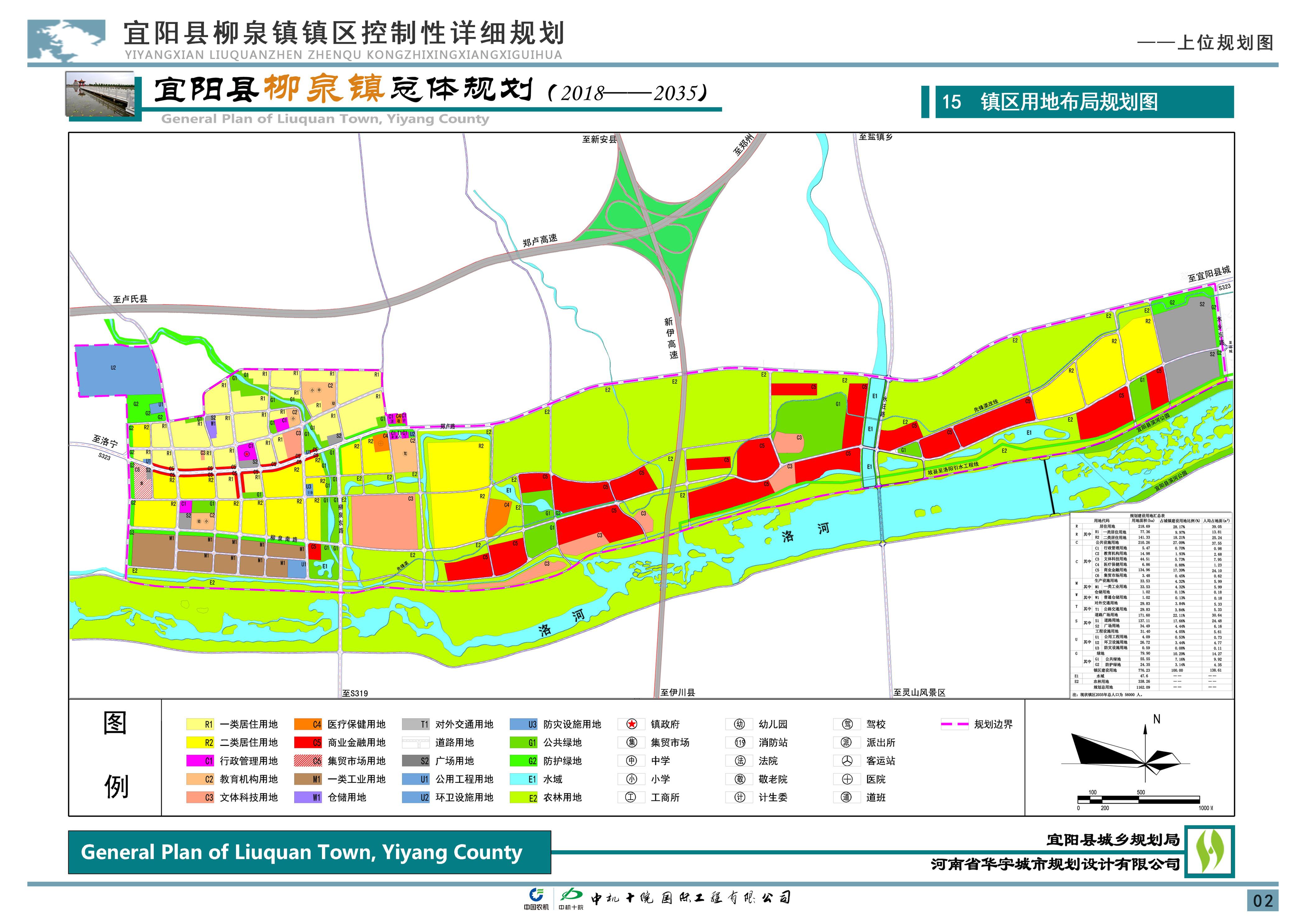Viewport: 1306px width, 924px height.
Task: Select the W1 仓储用地 purple swatch
Action: click(x=308, y=797)
